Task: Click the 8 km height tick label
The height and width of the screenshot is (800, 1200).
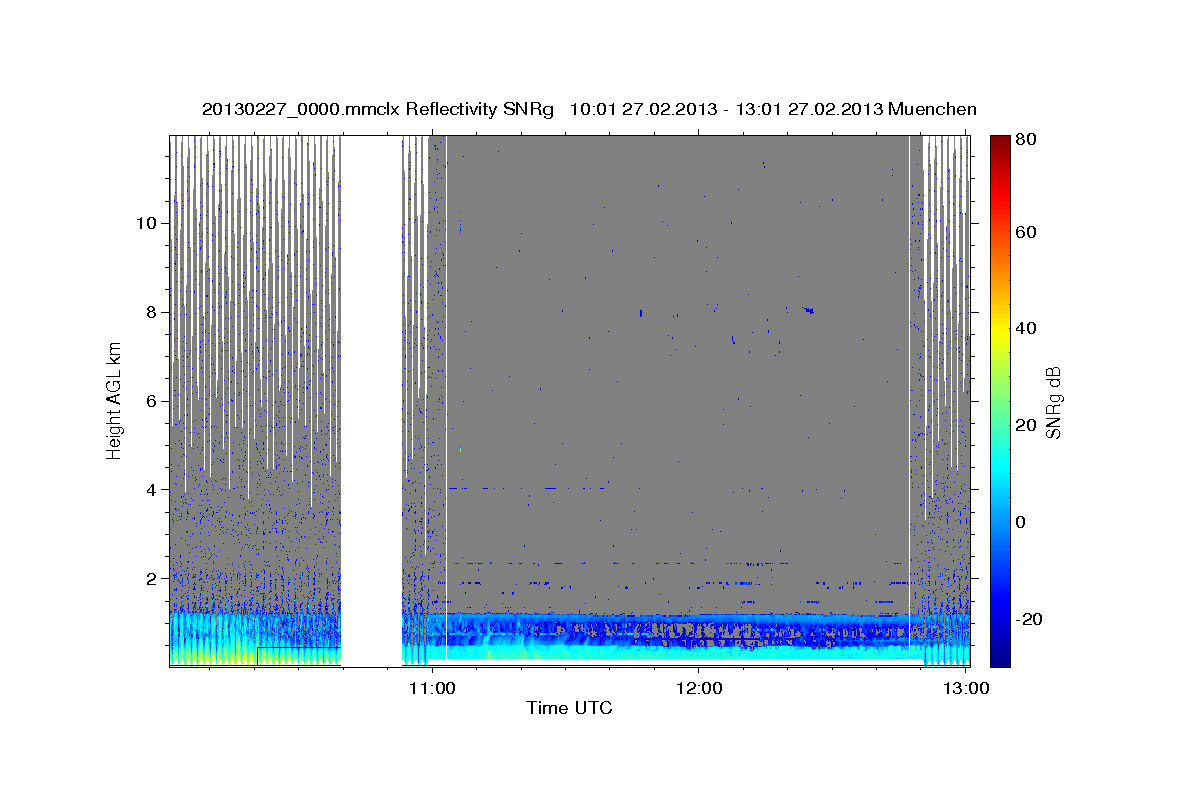Action: coord(151,312)
